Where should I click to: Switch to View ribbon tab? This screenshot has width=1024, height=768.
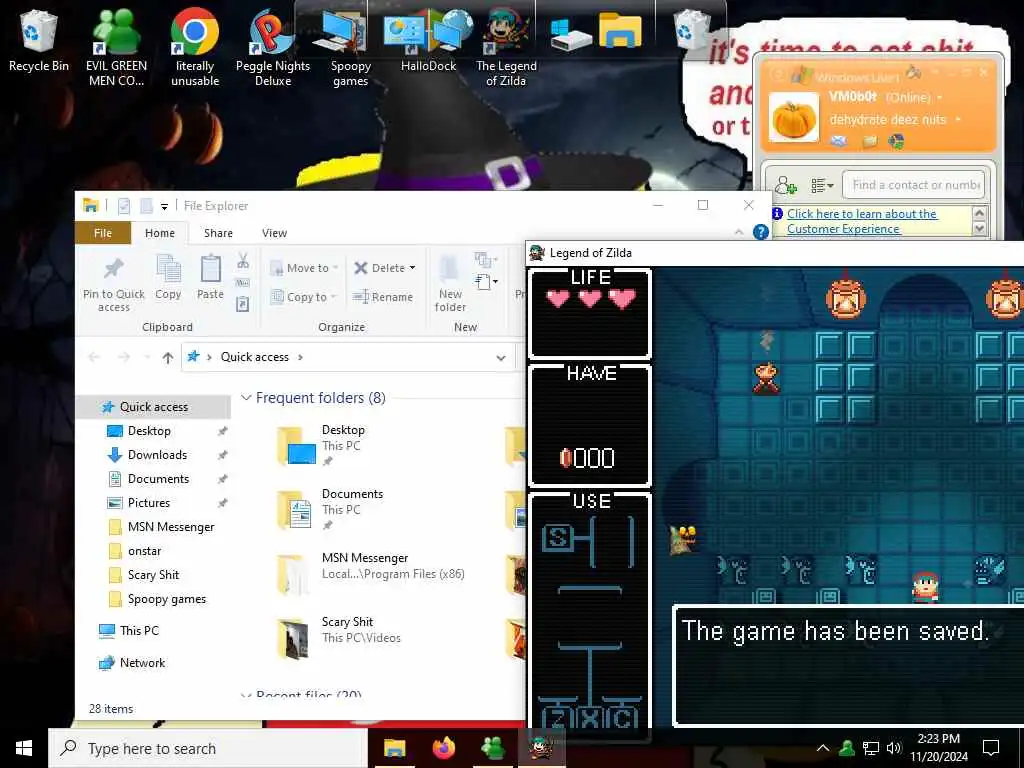[274, 233]
